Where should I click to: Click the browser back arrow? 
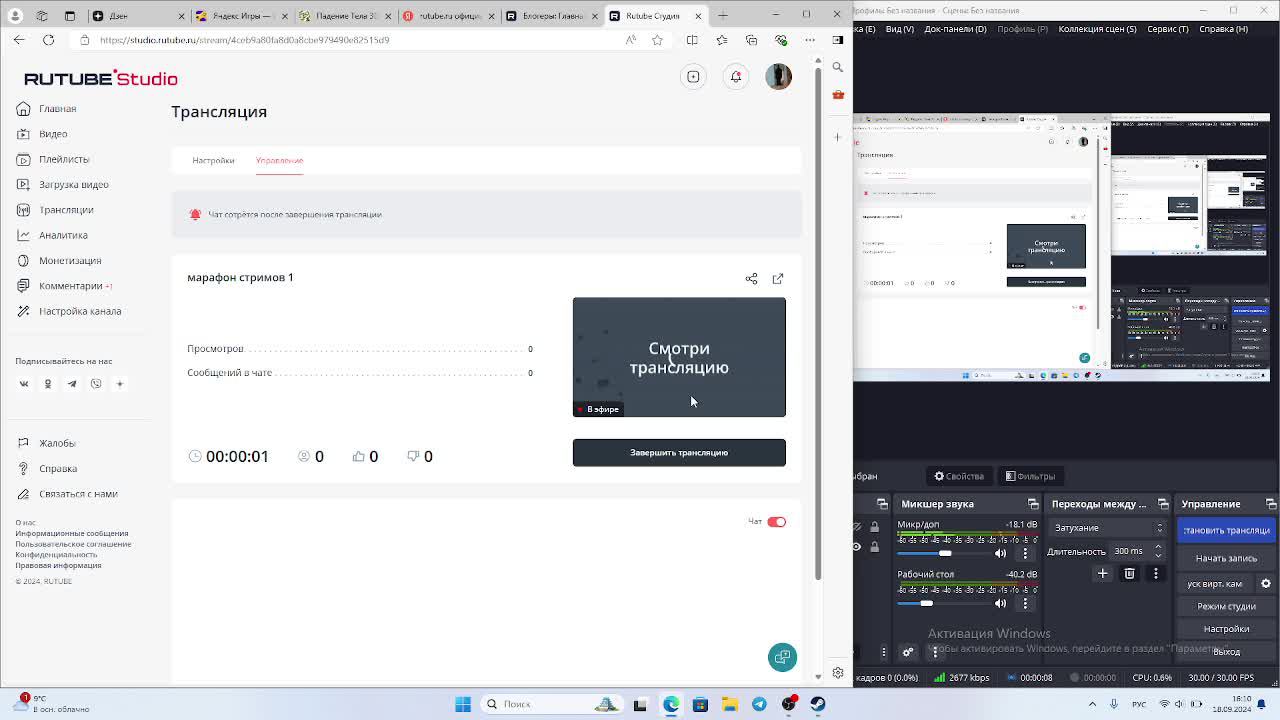click(19, 40)
